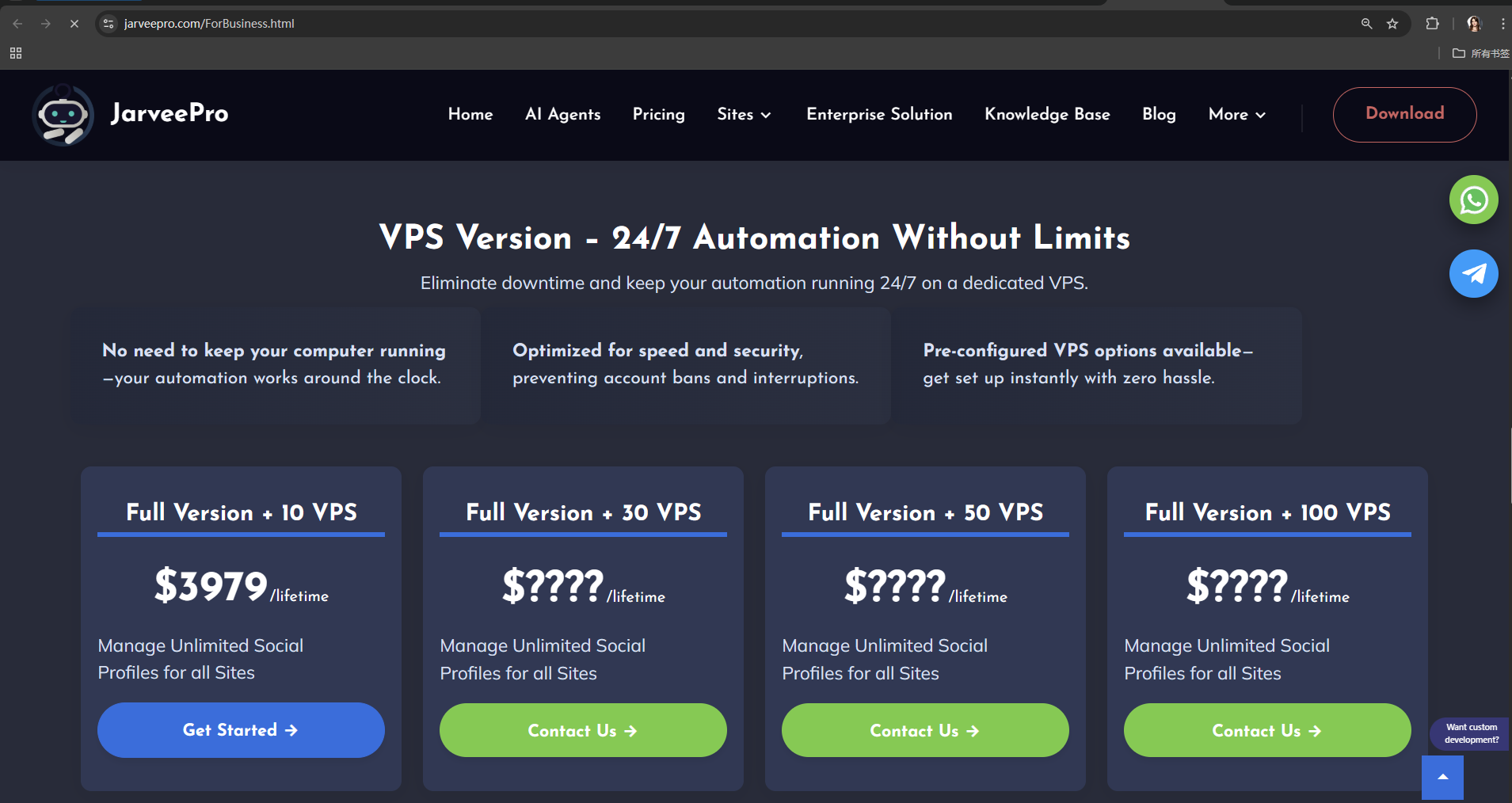The width and height of the screenshot is (1512, 803).
Task: Open AI Agents nav item
Action: (563, 114)
